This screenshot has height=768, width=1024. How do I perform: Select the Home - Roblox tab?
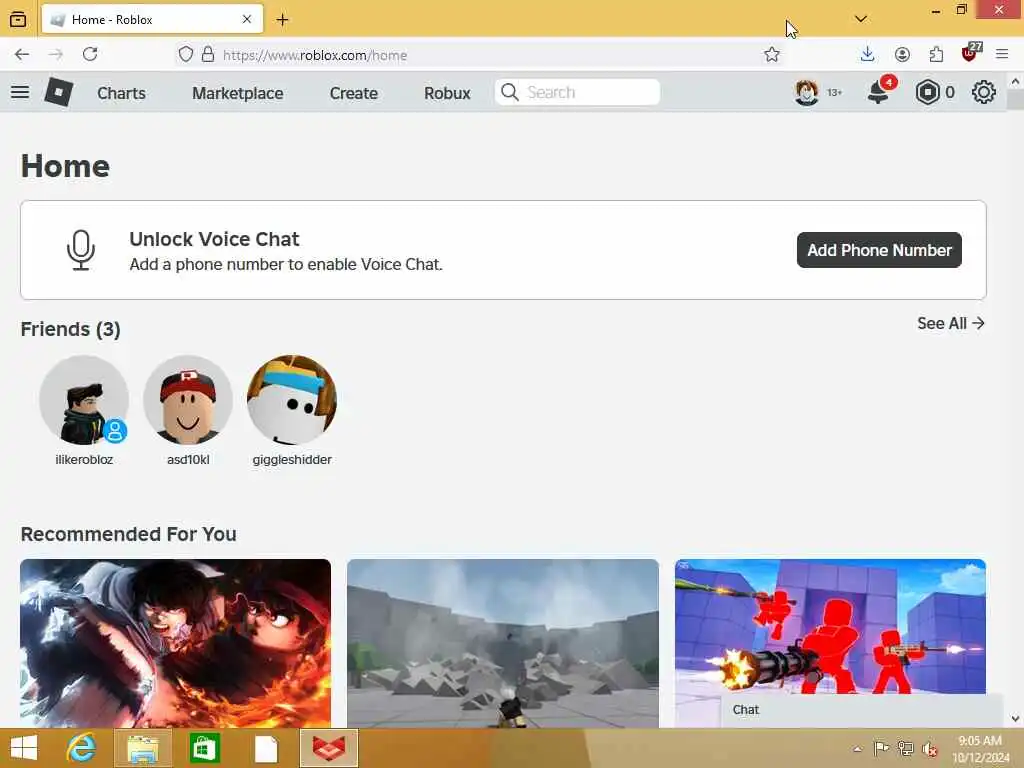point(152,20)
